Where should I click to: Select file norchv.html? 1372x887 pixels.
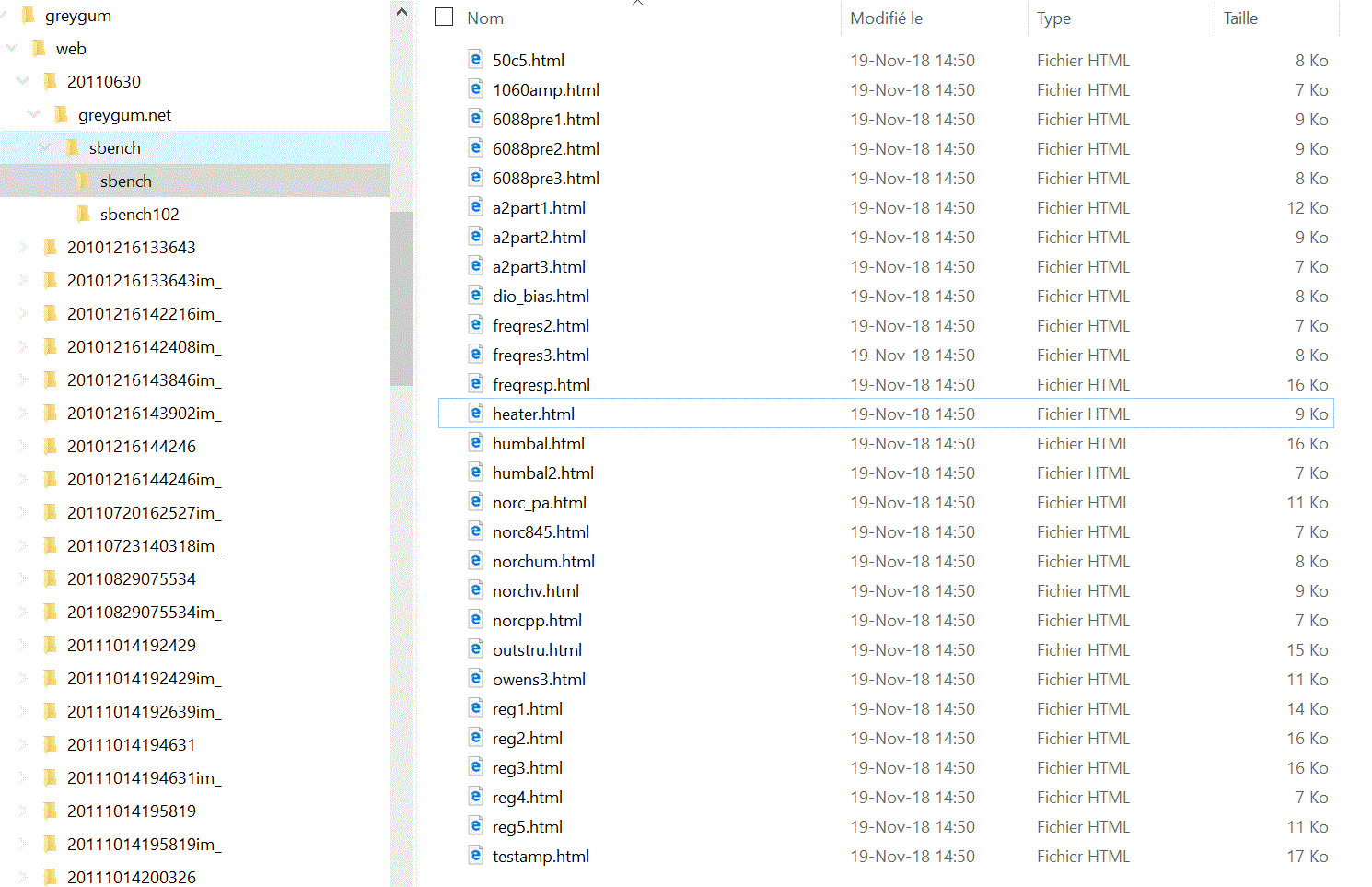pos(536,590)
